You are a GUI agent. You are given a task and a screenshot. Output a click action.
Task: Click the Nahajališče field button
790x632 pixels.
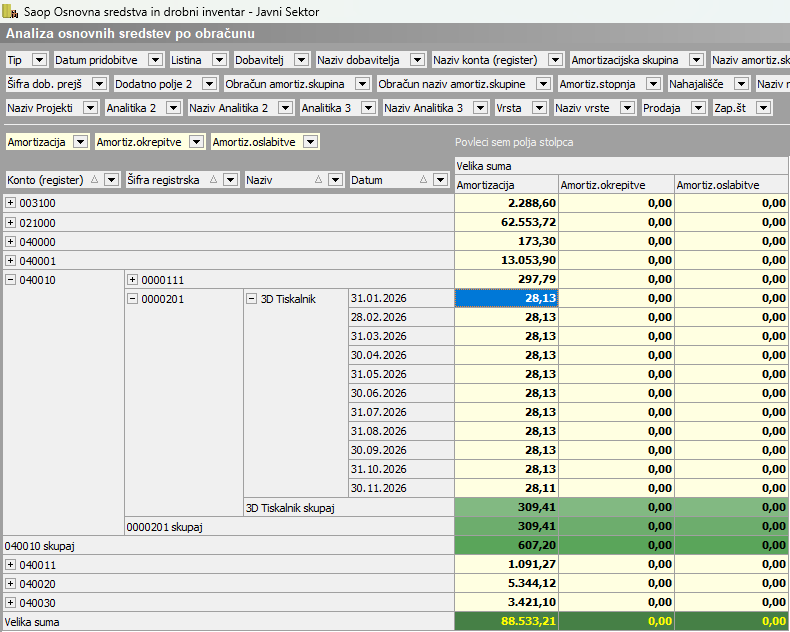(698, 84)
